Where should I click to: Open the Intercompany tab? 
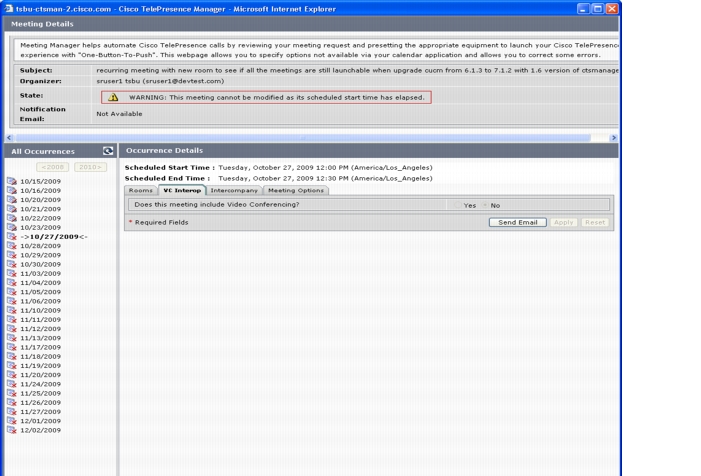(234, 190)
